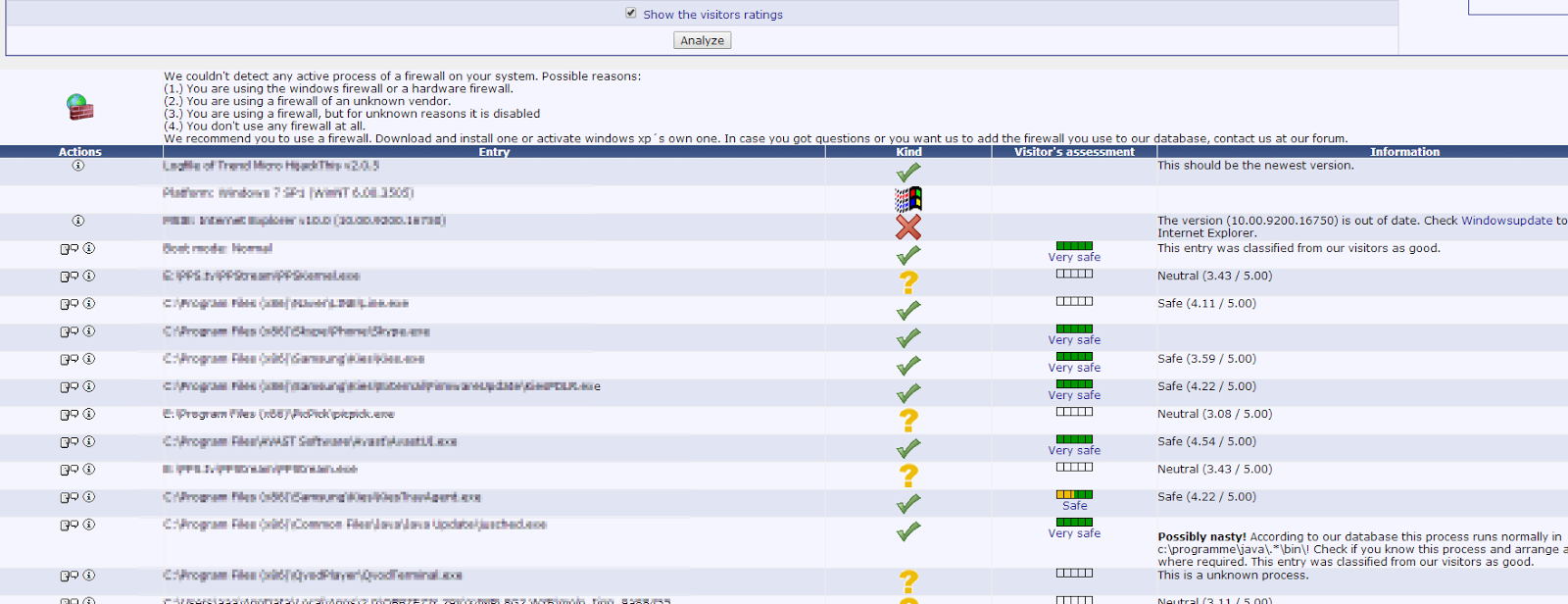Click comment icon for Skype.exe row

(70, 331)
